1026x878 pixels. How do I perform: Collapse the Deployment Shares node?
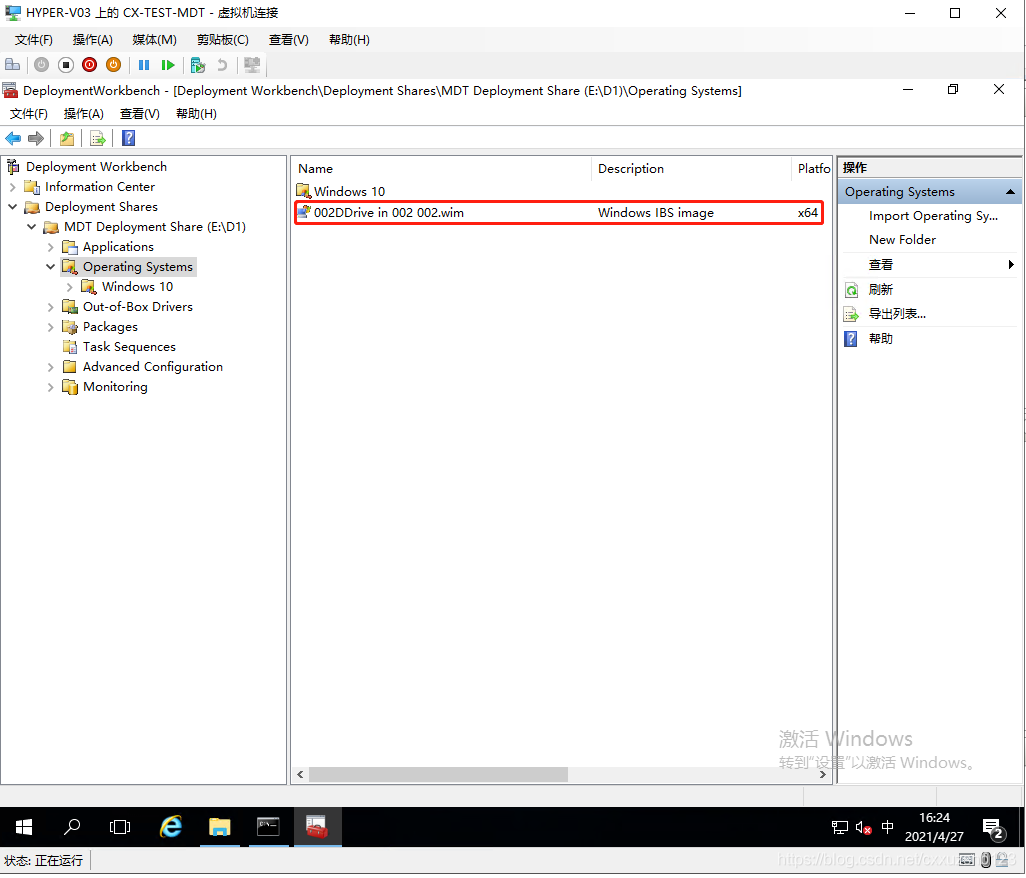click(x=12, y=207)
